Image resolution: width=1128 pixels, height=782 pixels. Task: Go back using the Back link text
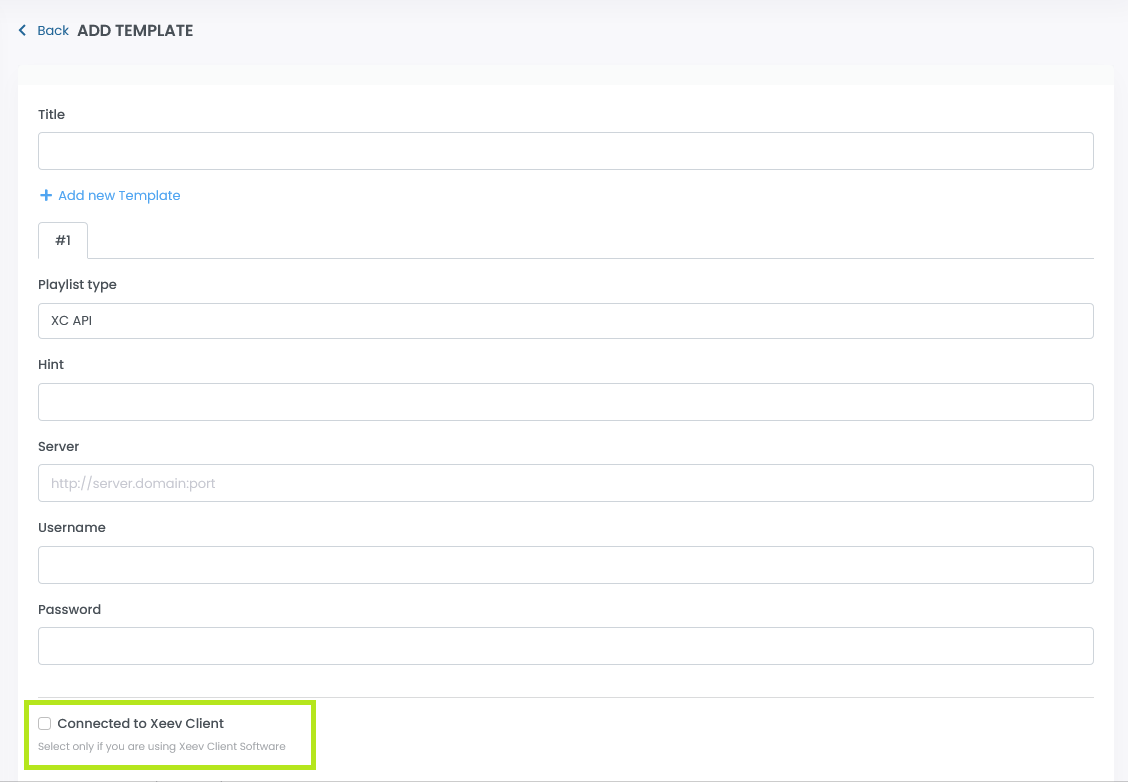click(53, 31)
